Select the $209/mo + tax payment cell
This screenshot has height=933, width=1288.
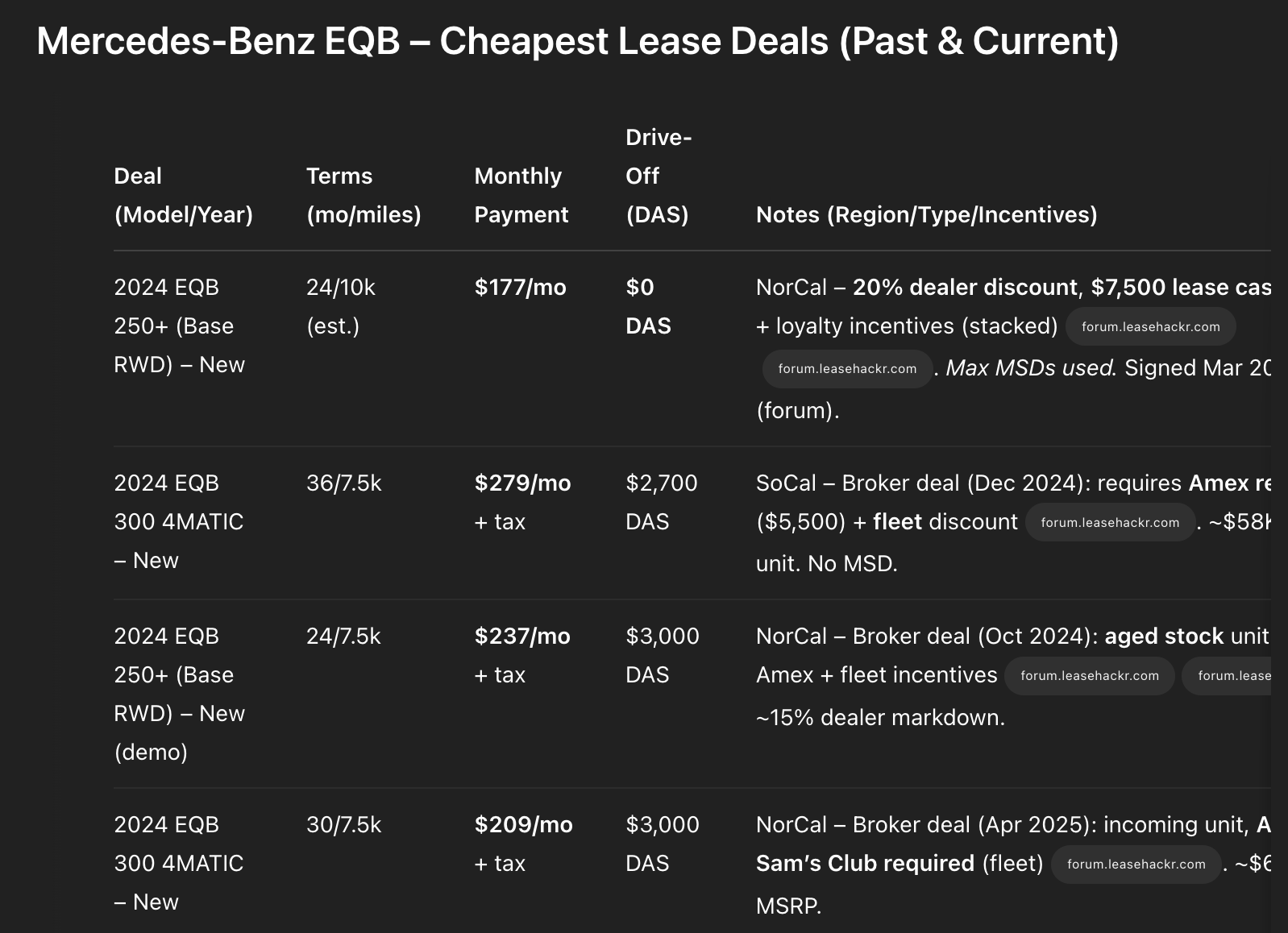coord(523,844)
